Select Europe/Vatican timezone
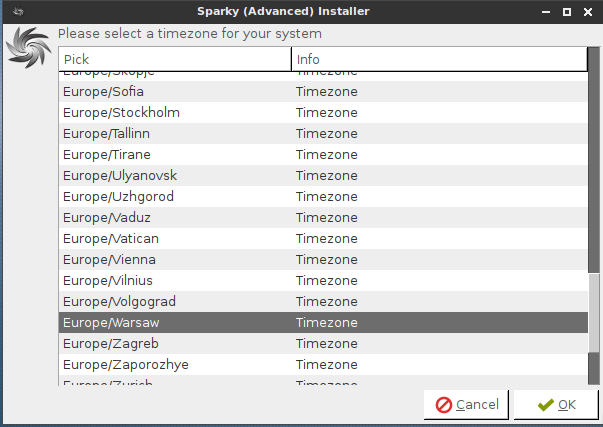Viewport: 603px width, 427px height. 323,239
